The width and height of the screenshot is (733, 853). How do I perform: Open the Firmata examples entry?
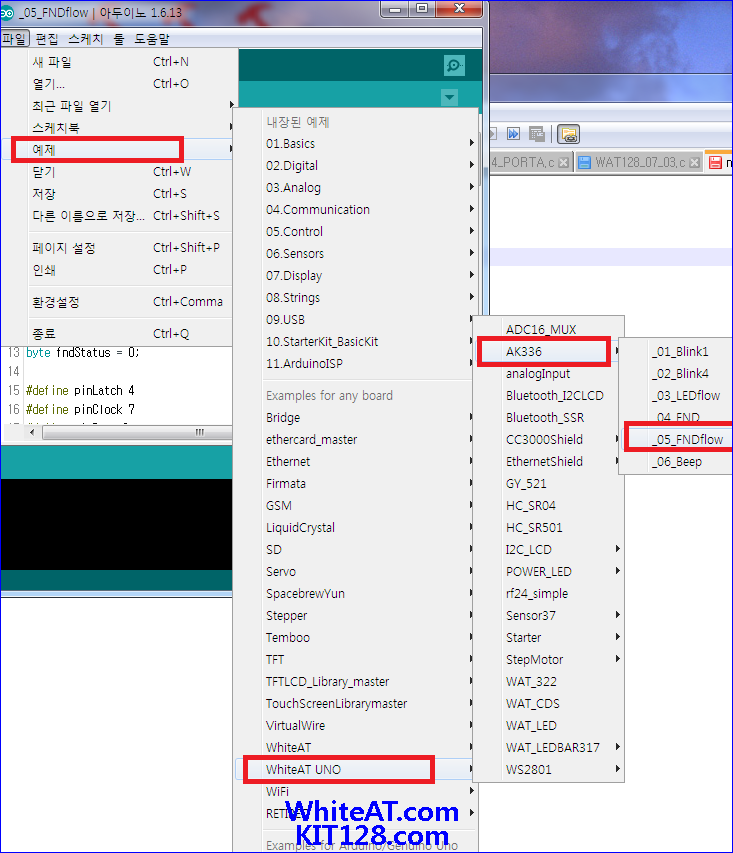pyautogui.click(x=356, y=484)
